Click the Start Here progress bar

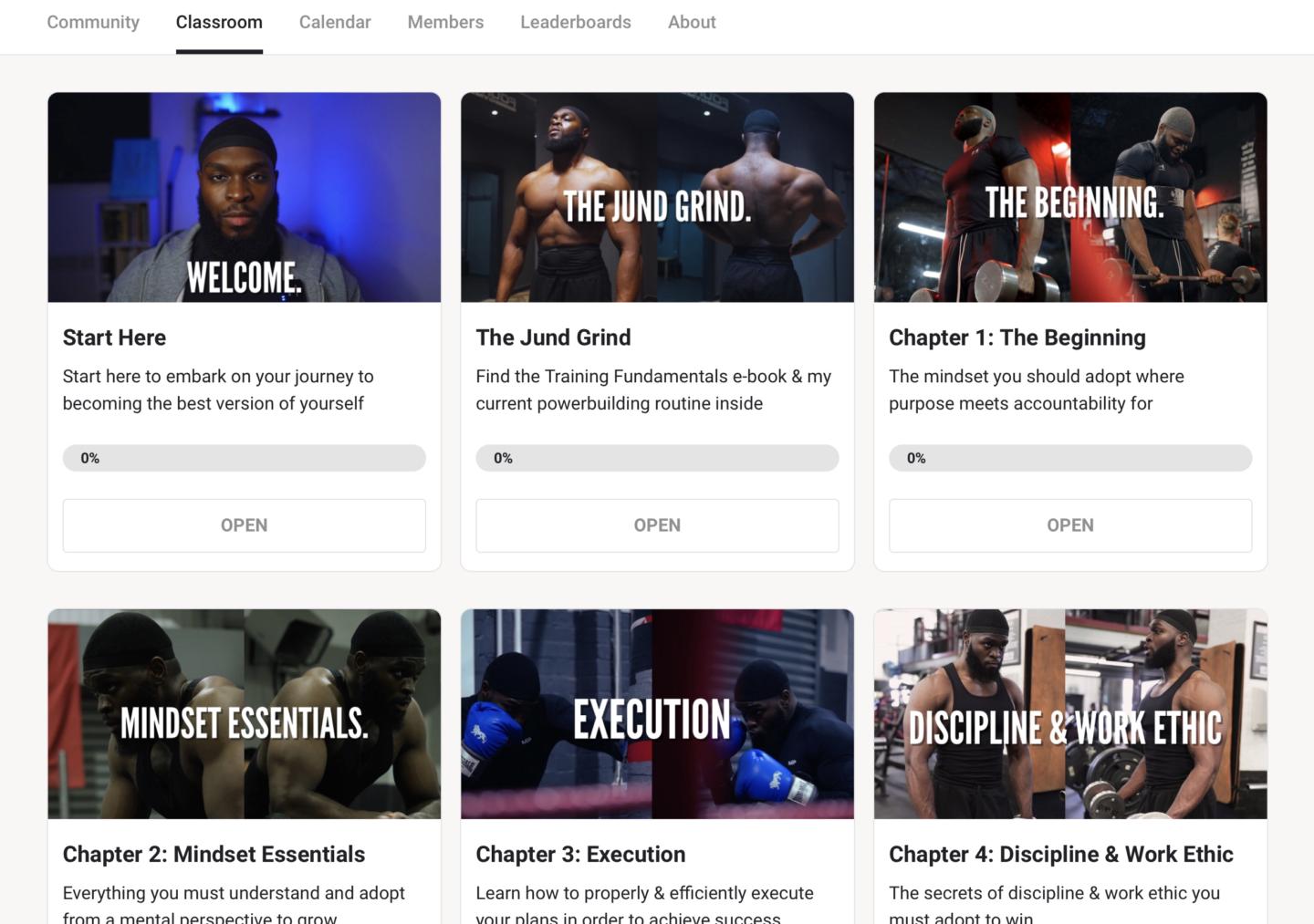click(244, 458)
